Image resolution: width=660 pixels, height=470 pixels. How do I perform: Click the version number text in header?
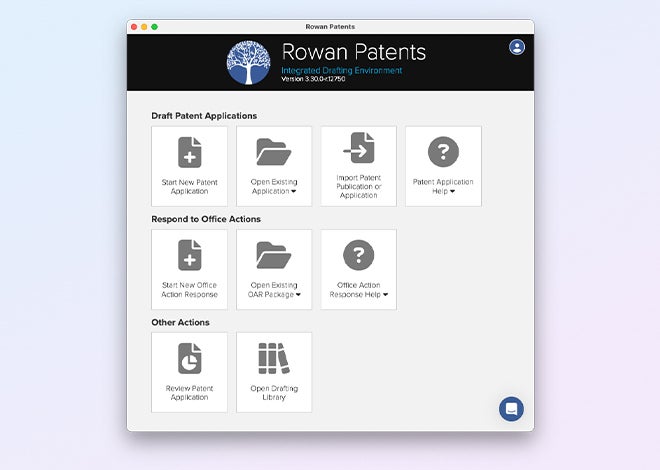tap(313, 79)
